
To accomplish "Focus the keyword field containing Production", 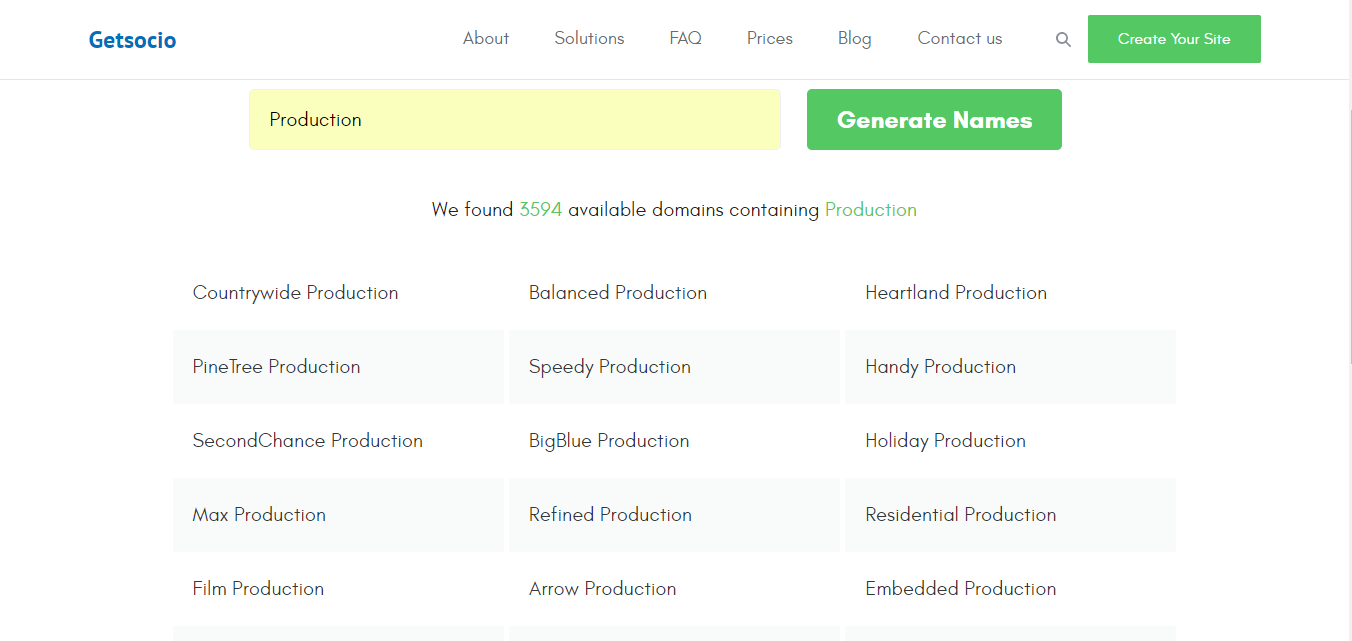I will pyautogui.click(x=515, y=120).
